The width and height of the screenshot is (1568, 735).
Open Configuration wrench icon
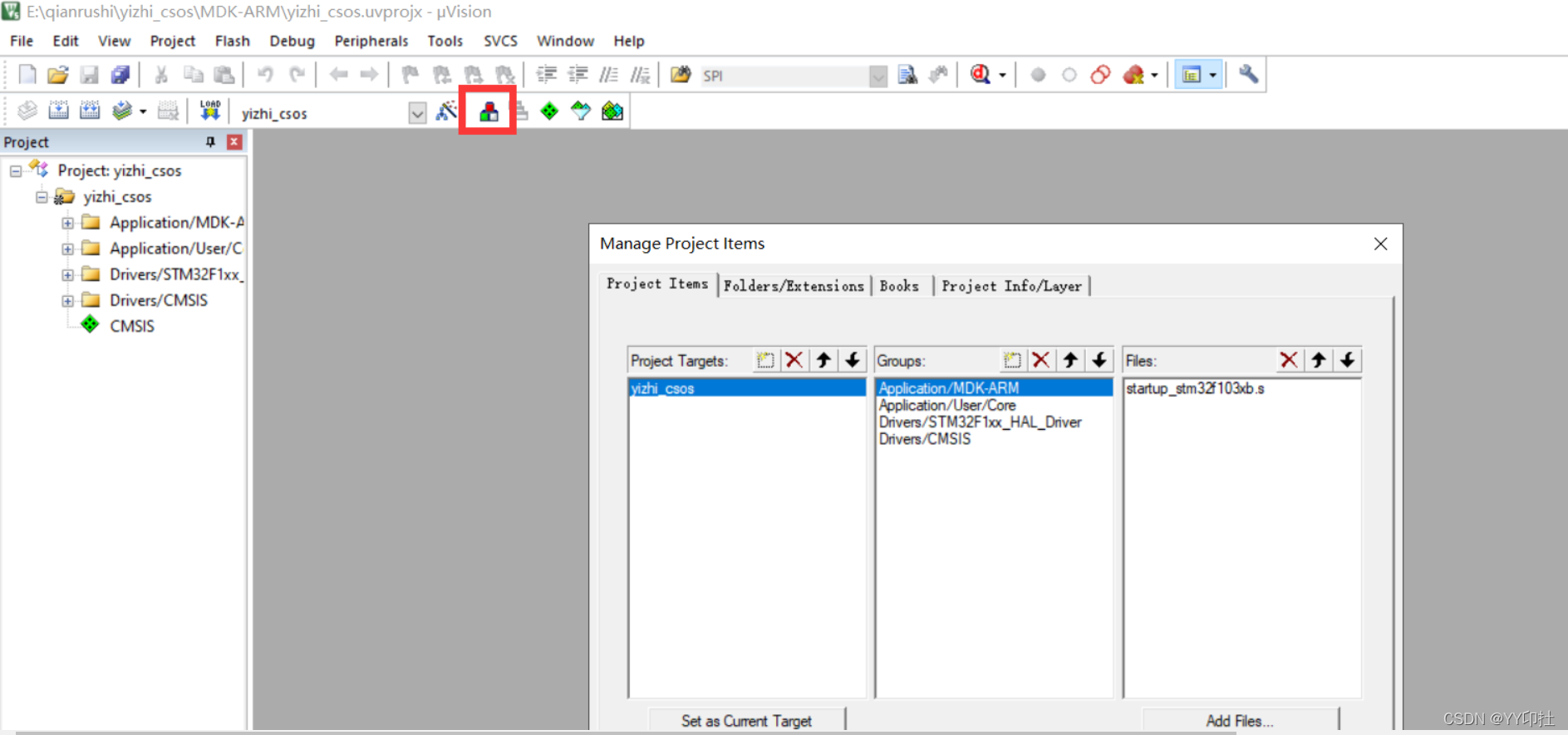[1248, 75]
